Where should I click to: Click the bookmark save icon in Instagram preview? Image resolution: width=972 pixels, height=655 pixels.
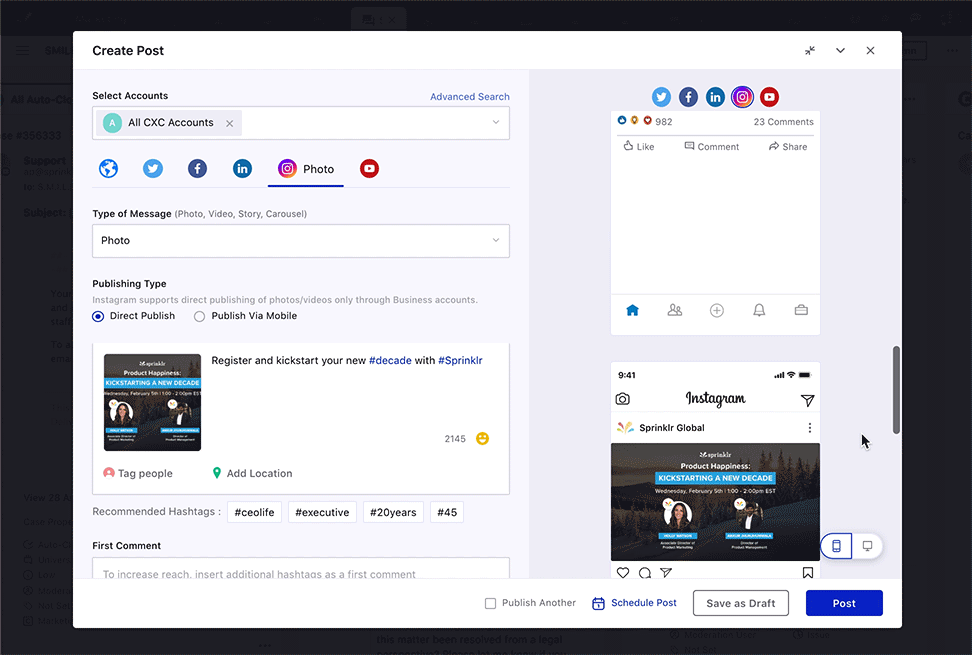coord(808,573)
